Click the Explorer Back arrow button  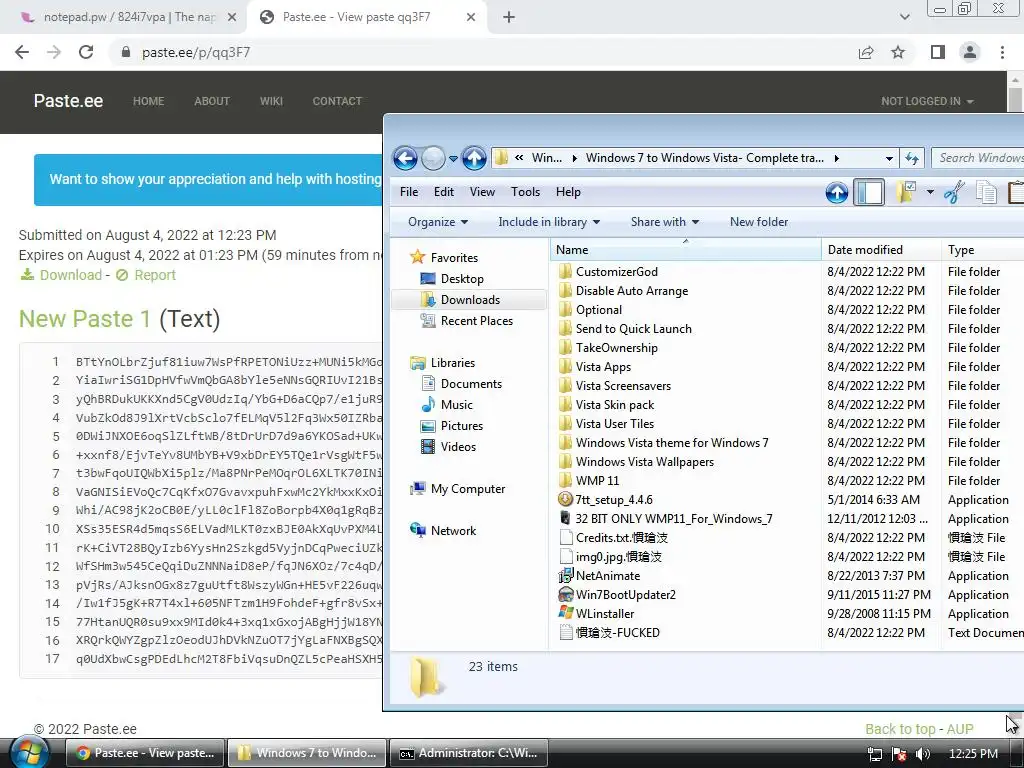click(x=406, y=158)
